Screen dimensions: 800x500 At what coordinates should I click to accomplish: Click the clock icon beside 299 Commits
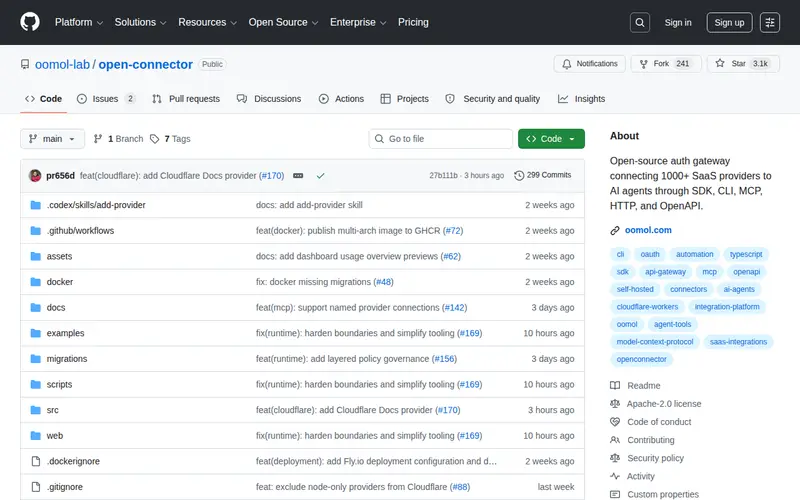tap(518, 175)
